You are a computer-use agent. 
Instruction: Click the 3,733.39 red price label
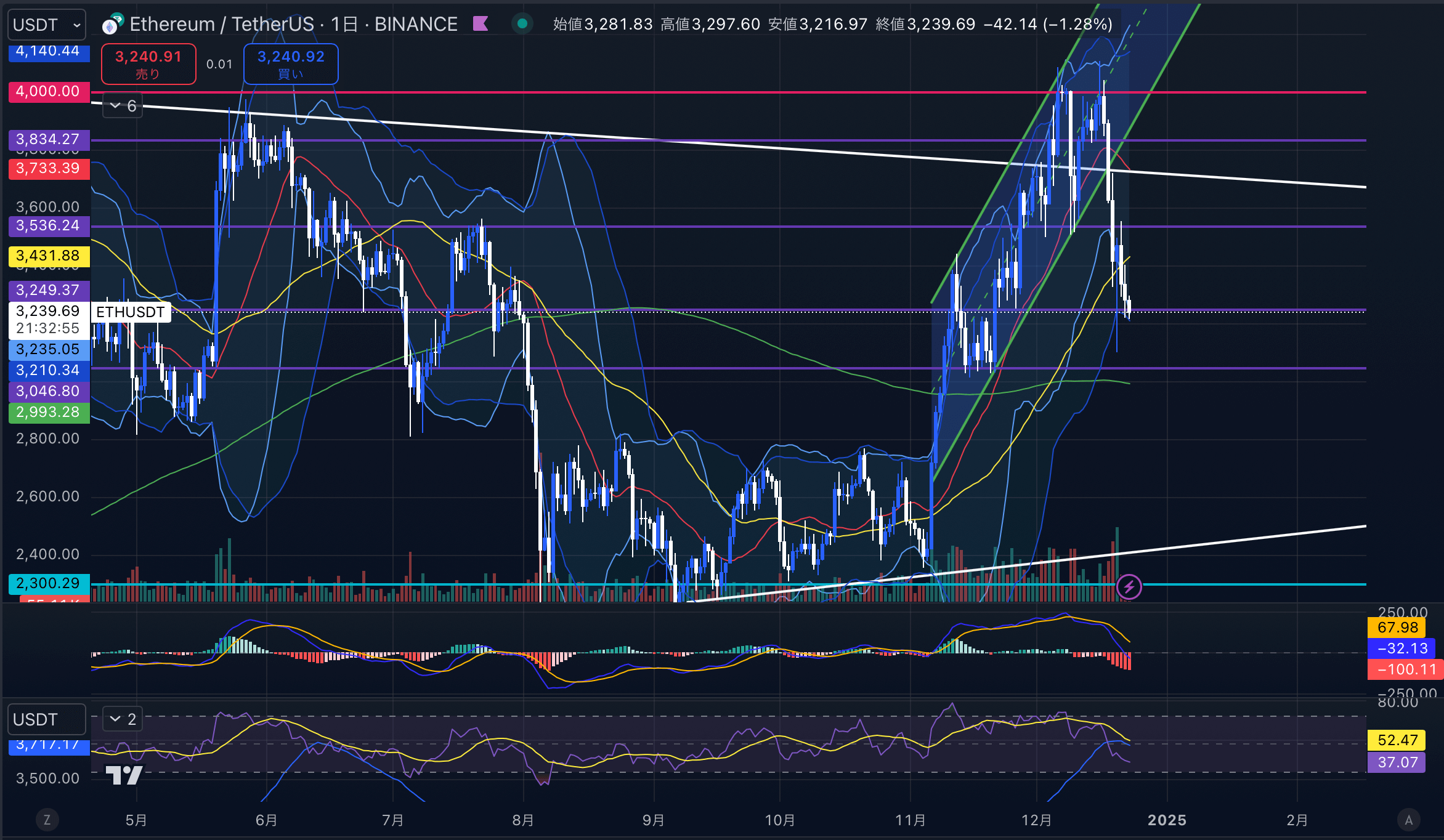pos(49,169)
